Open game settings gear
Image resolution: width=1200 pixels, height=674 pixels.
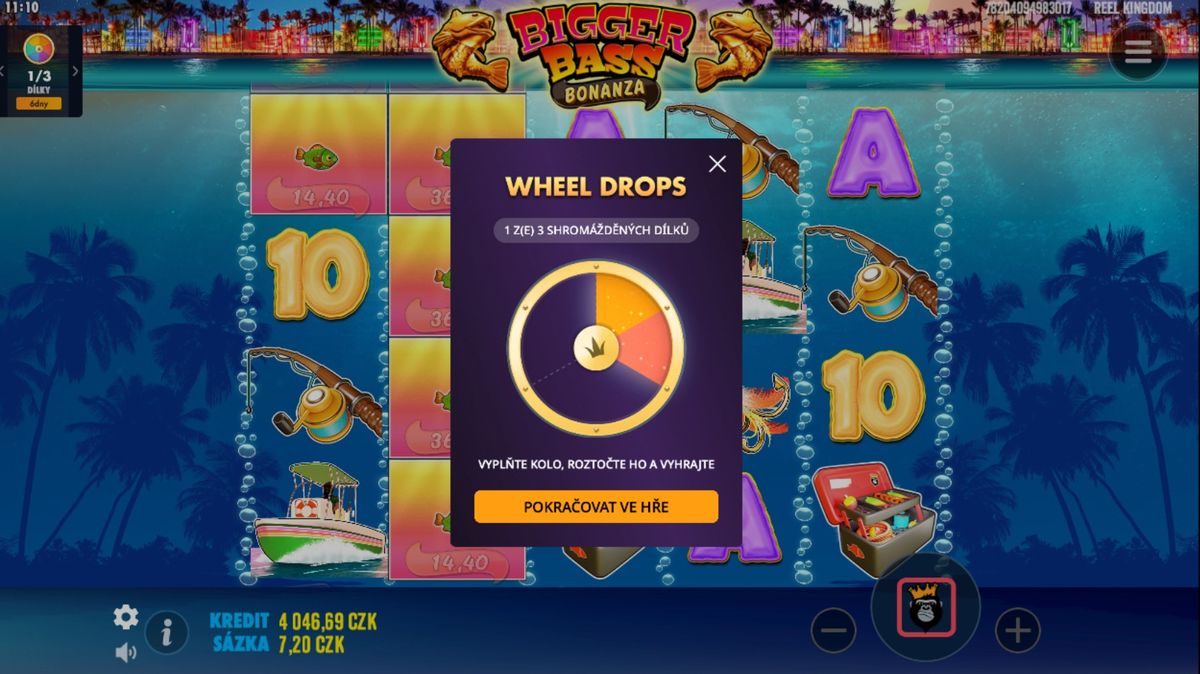(126, 617)
